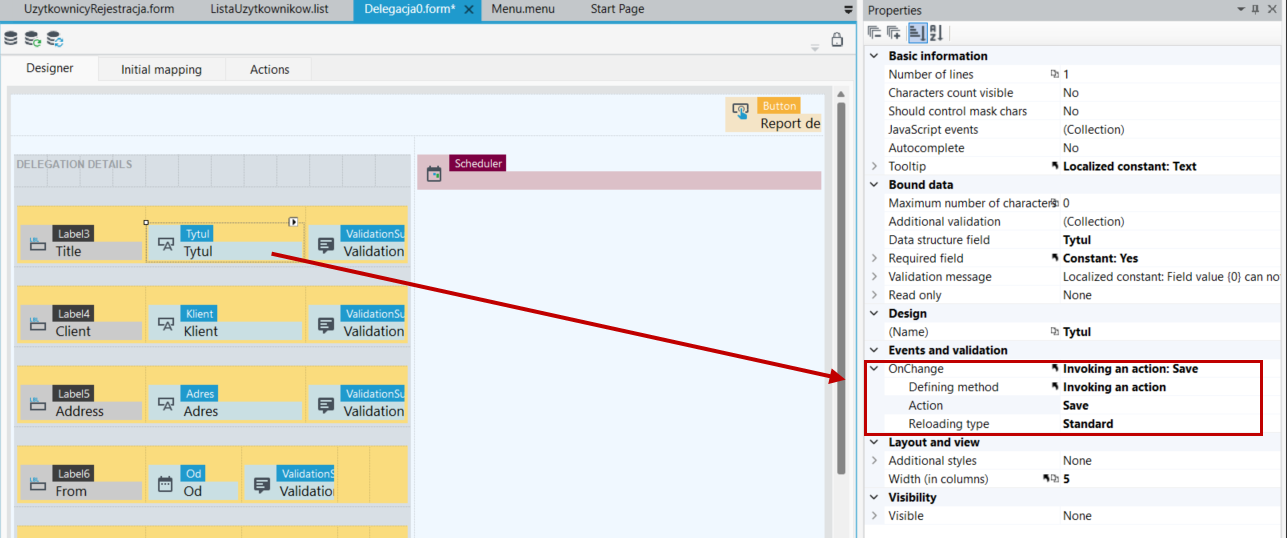1287x538 pixels.
Task: Collapse the OnChange property
Action: [875, 369]
